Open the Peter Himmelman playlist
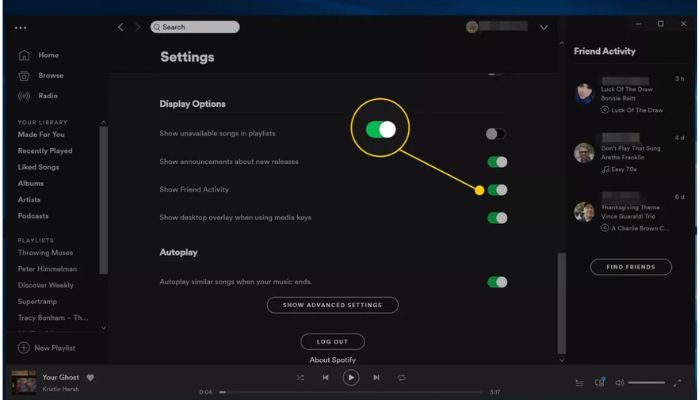This screenshot has width=700, height=400. [47, 269]
